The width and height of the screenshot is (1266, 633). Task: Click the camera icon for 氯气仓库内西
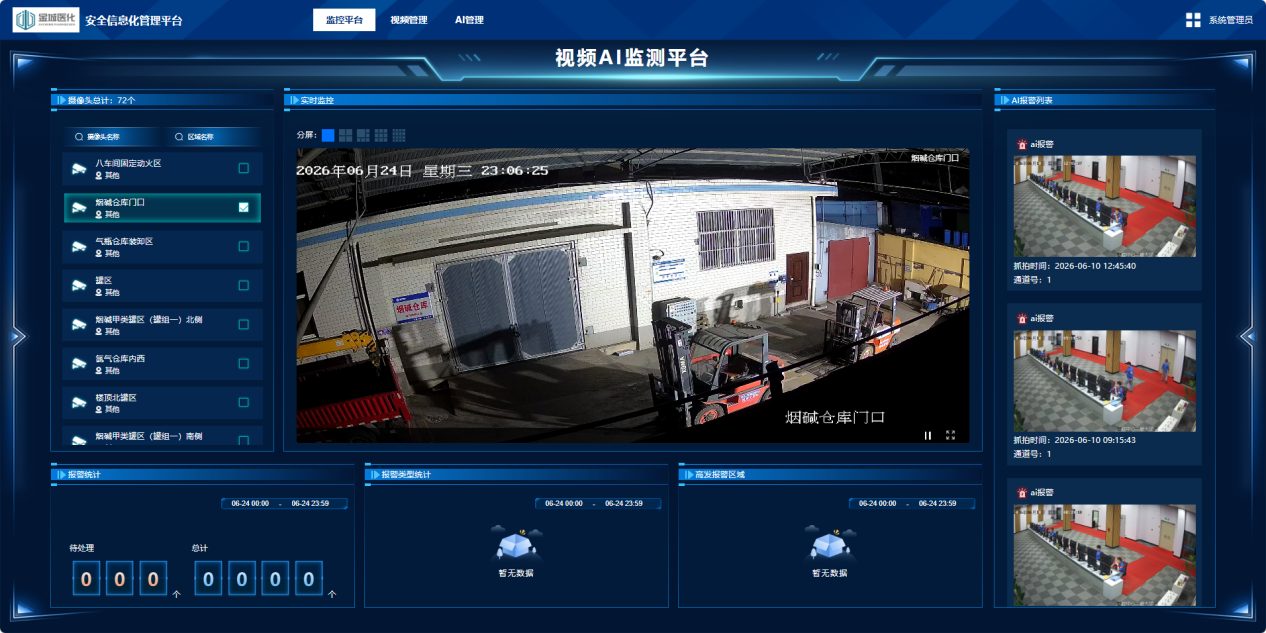(79, 363)
